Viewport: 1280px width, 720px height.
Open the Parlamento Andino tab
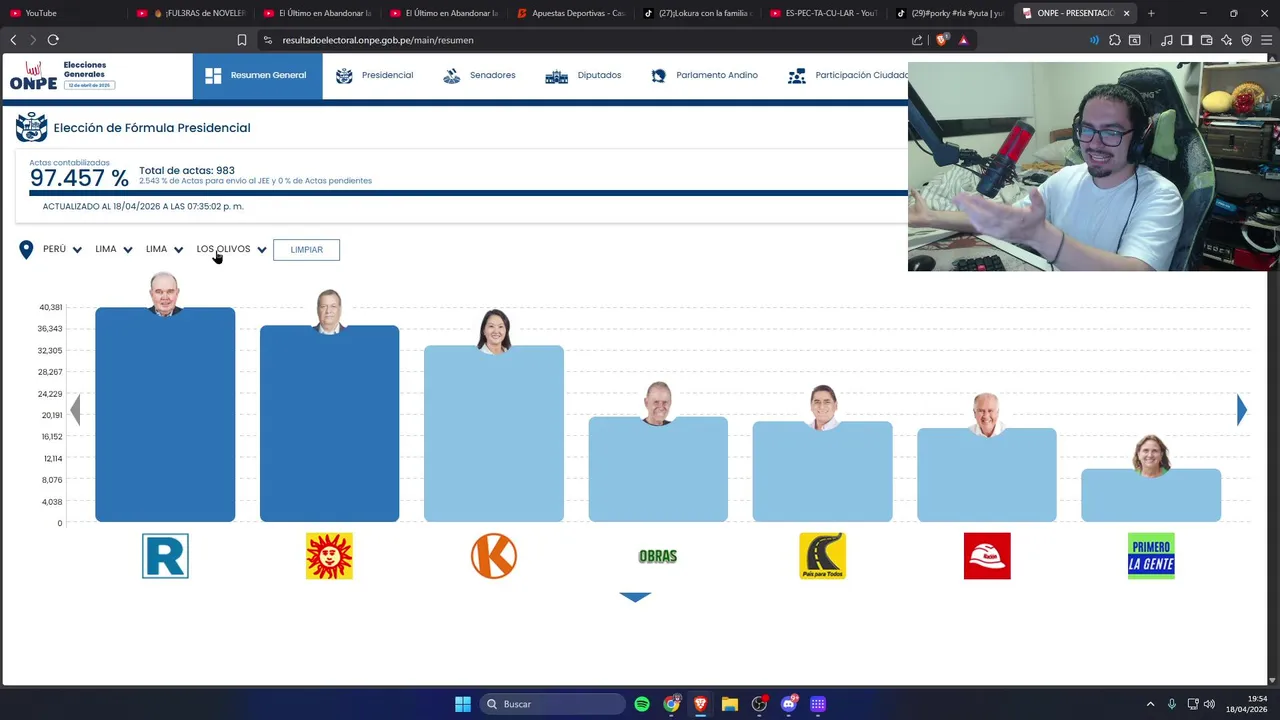point(704,76)
